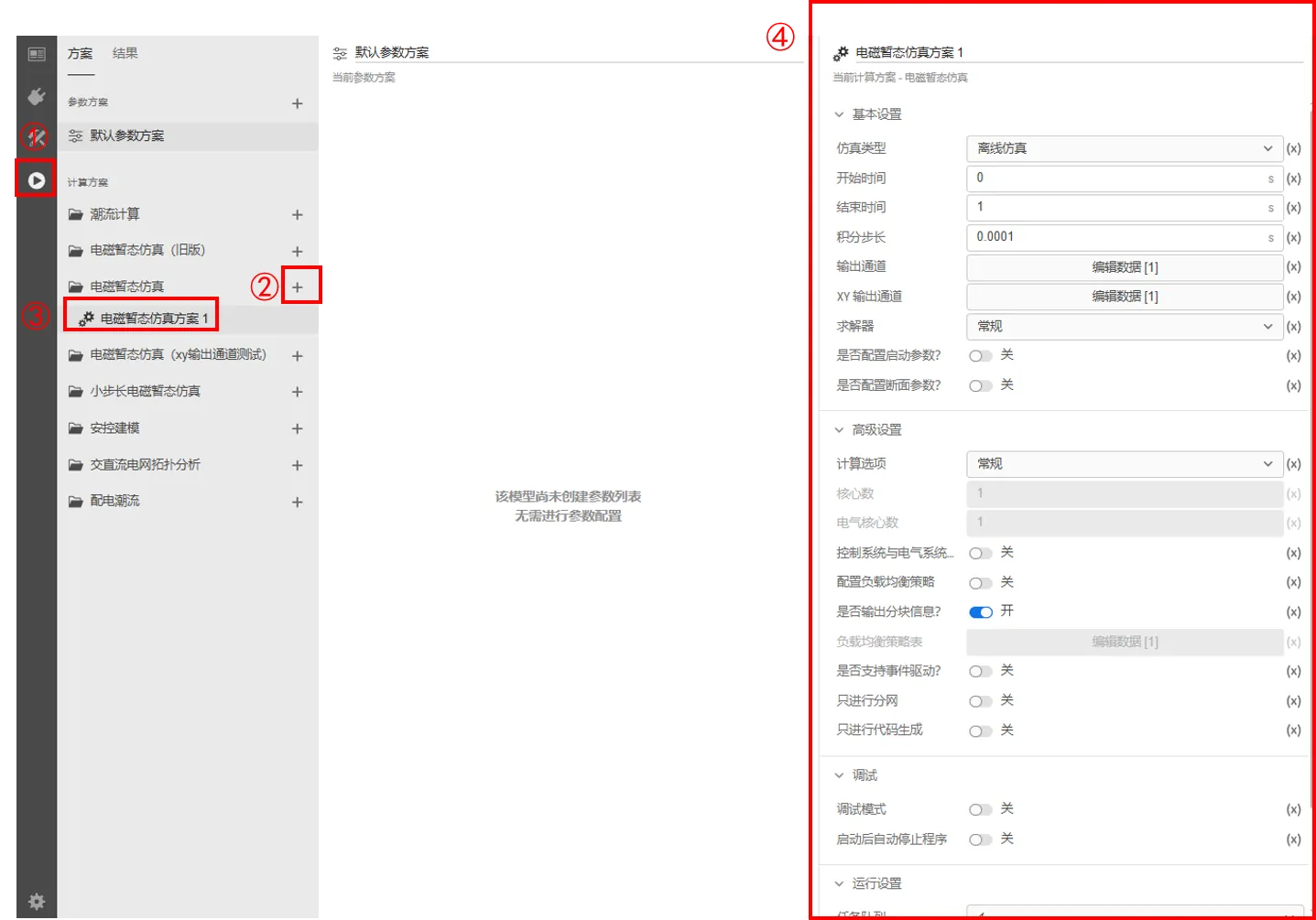Enable the 调试模式 switch
1316x920 pixels.
tap(980, 810)
